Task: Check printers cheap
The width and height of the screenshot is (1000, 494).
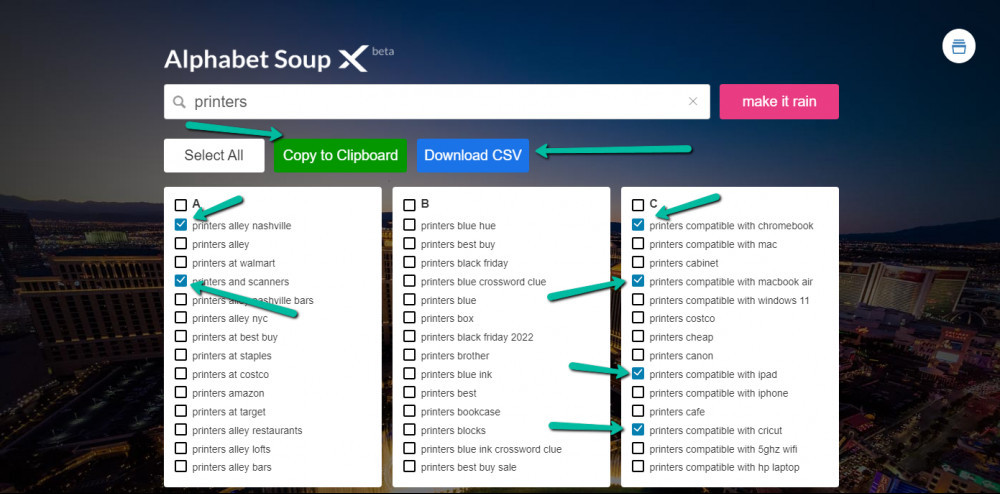Action: click(x=638, y=336)
